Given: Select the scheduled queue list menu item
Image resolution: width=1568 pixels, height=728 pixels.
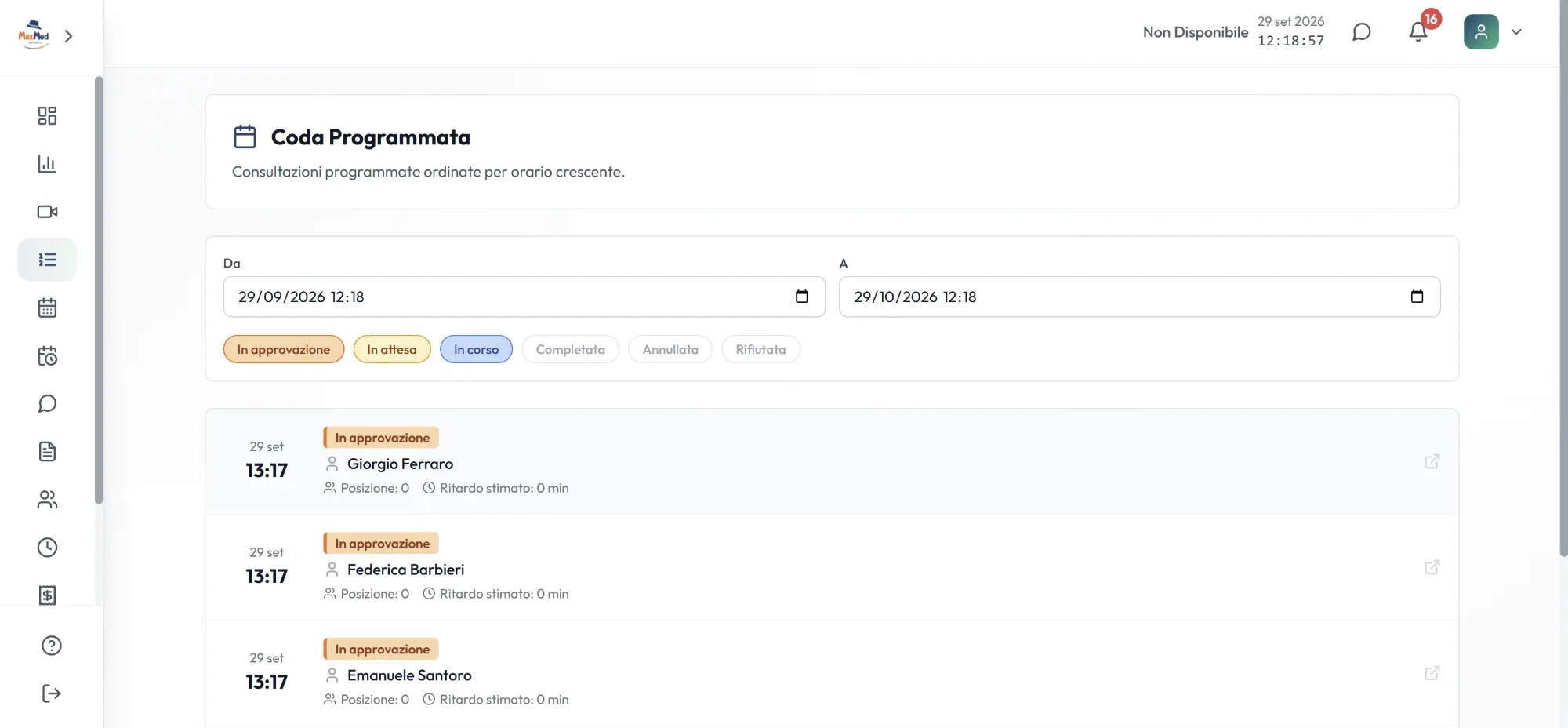Looking at the screenshot, I should [x=47, y=260].
